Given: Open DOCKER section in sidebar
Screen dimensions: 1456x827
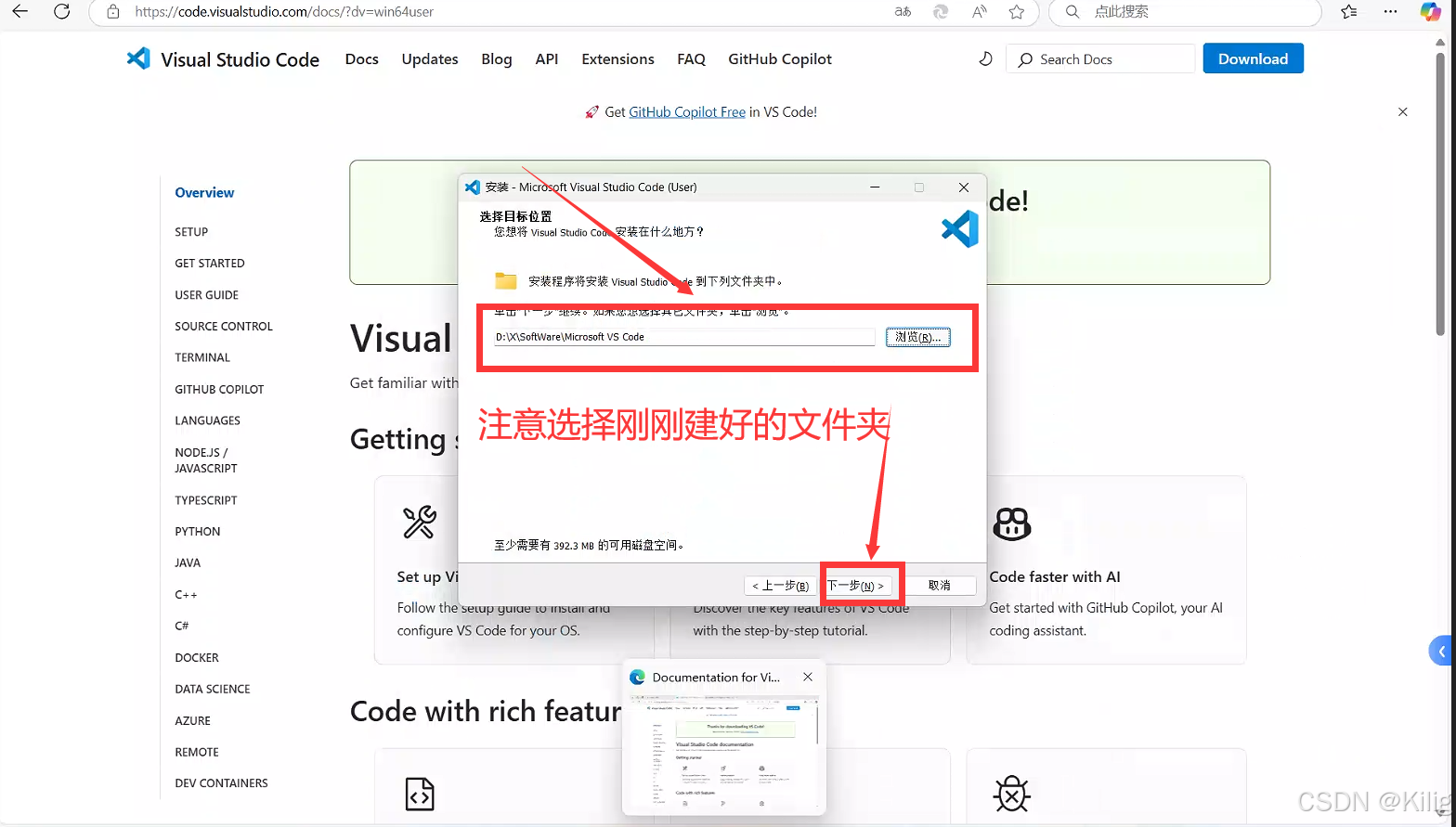Looking at the screenshot, I should 197,658.
